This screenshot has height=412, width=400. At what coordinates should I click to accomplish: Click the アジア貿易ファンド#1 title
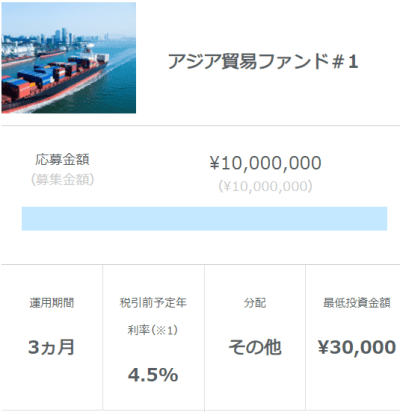(263, 62)
